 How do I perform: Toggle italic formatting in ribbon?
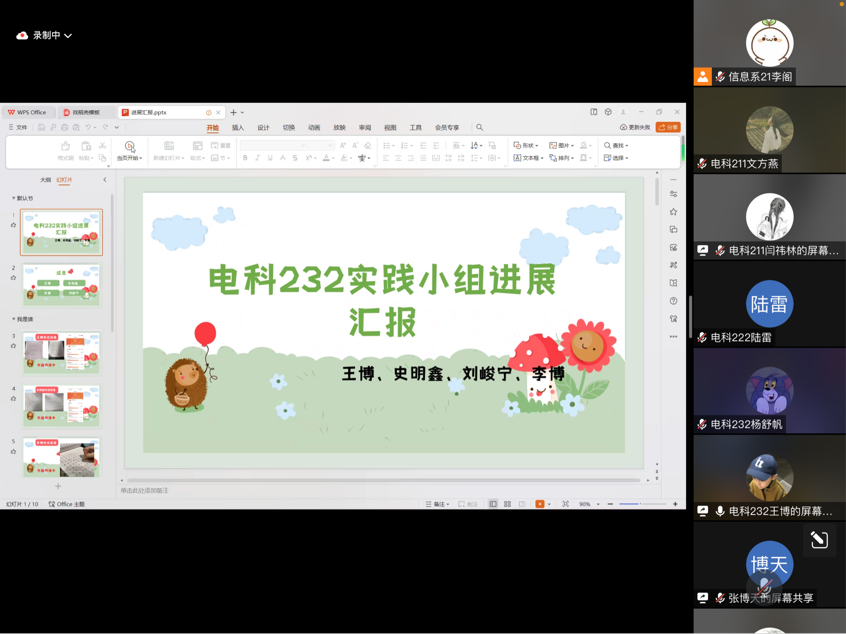257,158
